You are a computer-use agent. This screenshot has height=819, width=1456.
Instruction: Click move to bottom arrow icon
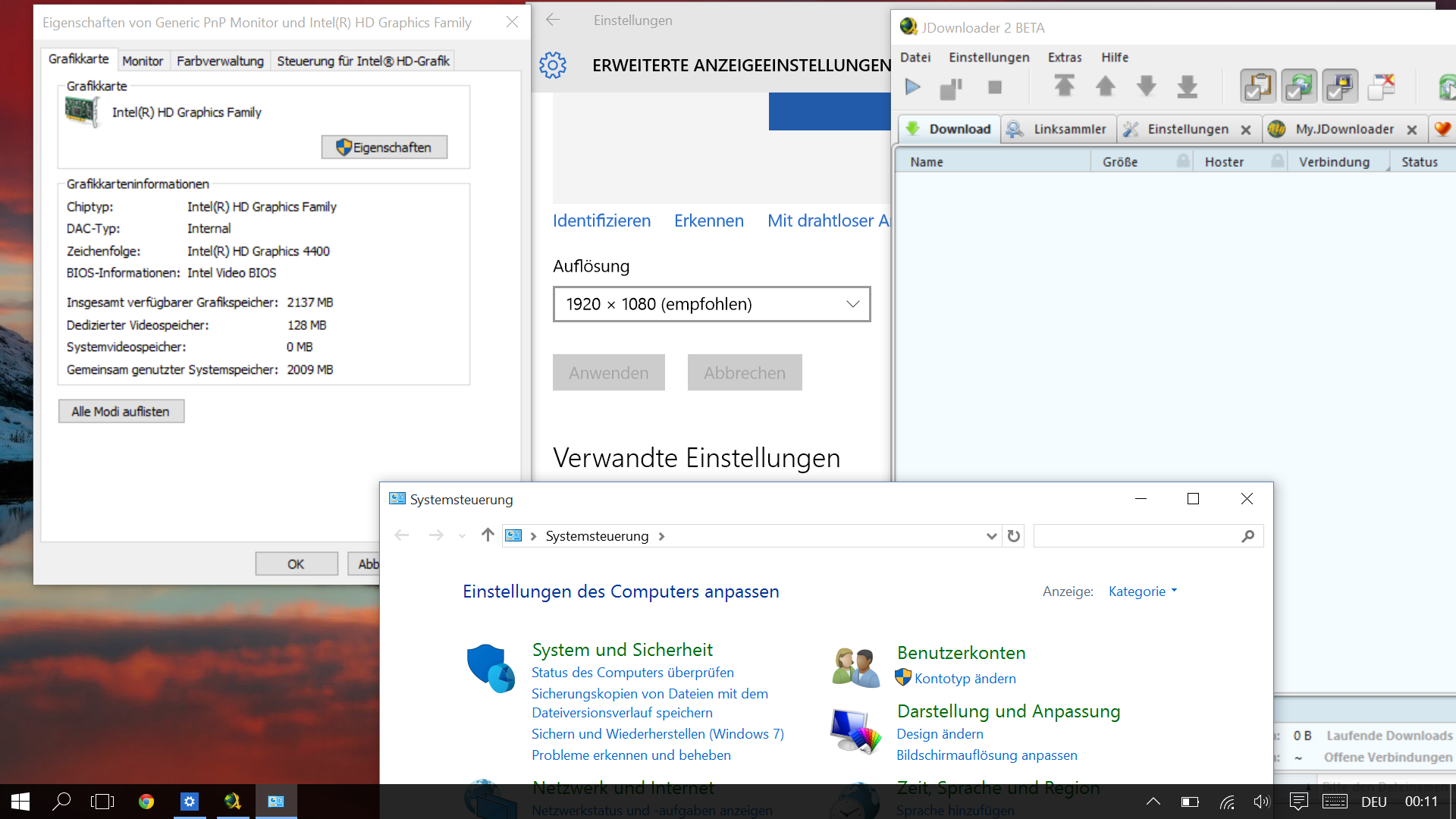(1187, 86)
